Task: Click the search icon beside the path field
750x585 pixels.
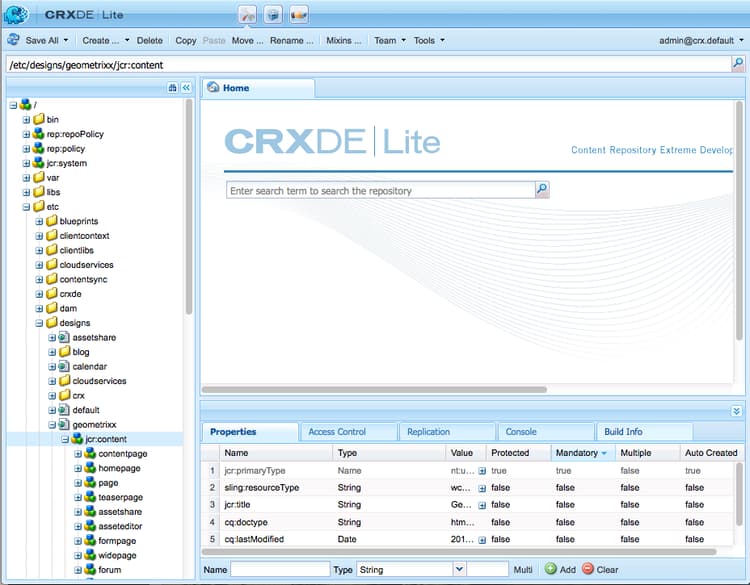Action: [x=738, y=64]
